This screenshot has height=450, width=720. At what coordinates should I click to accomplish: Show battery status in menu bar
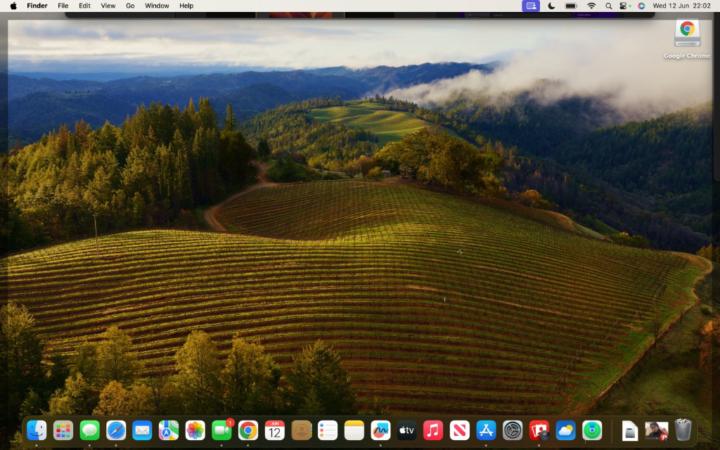(x=571, y=6)
